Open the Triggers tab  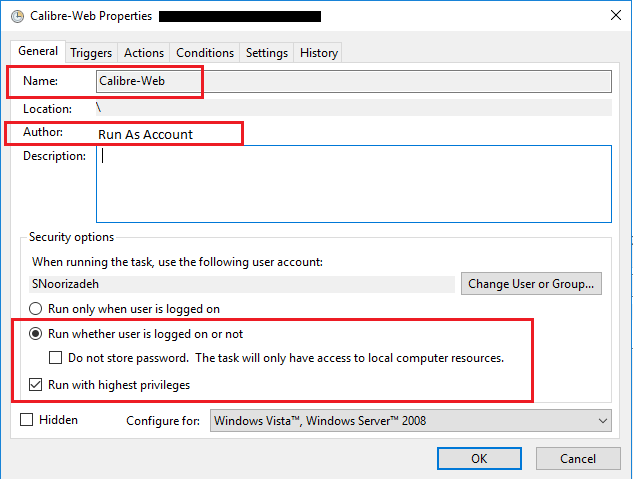click(91, 53)
